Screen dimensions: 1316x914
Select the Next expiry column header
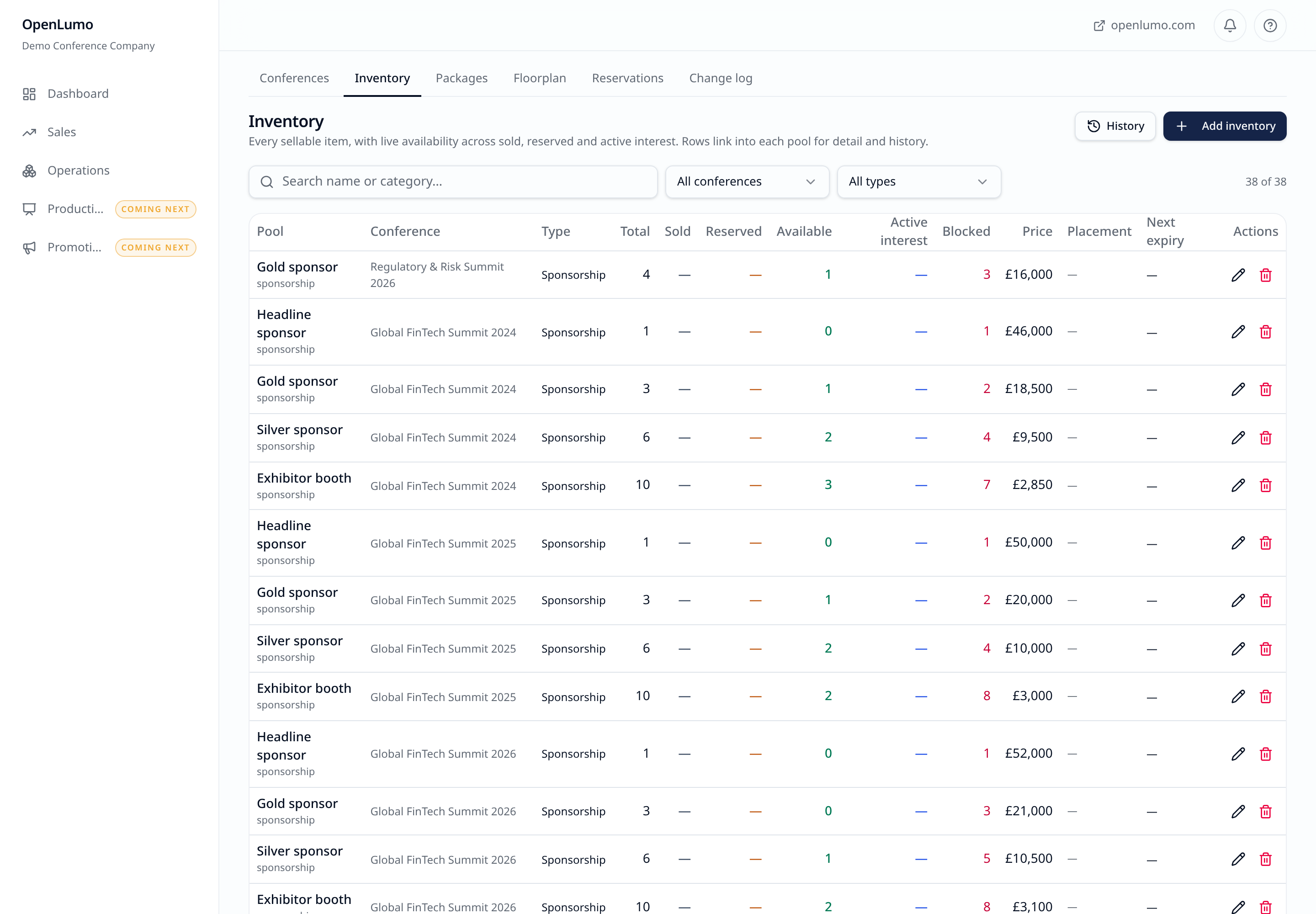(1165, 231)
